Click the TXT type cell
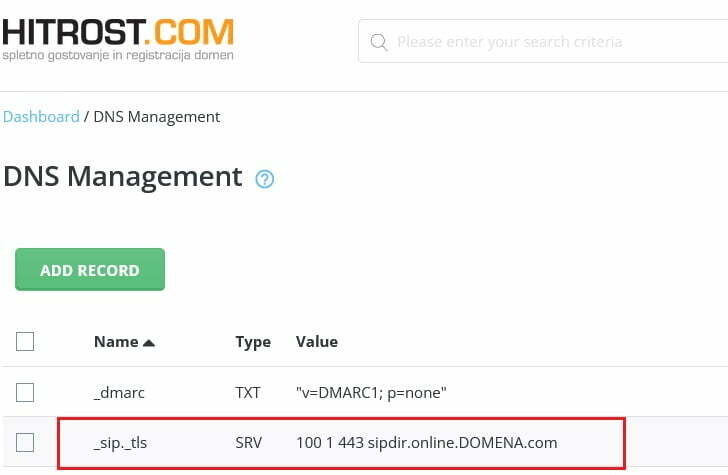 (248, 393)
